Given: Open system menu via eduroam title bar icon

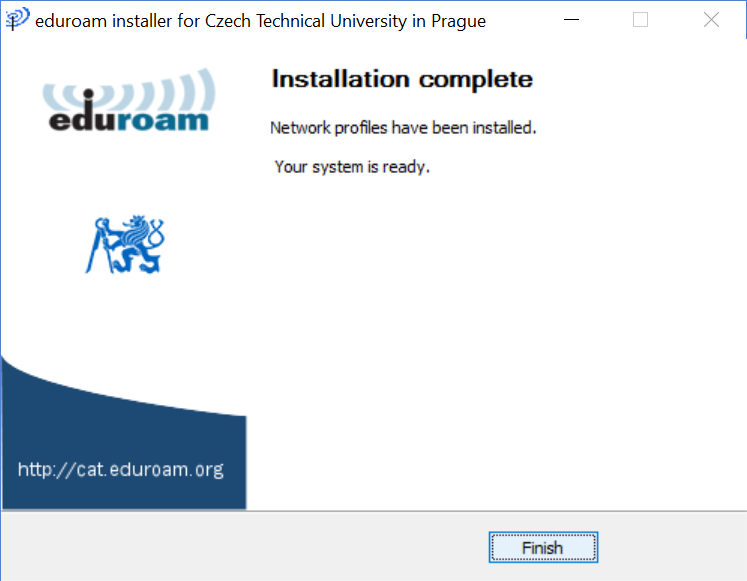Looking at the screenshot, I should [x=17, y=20].
